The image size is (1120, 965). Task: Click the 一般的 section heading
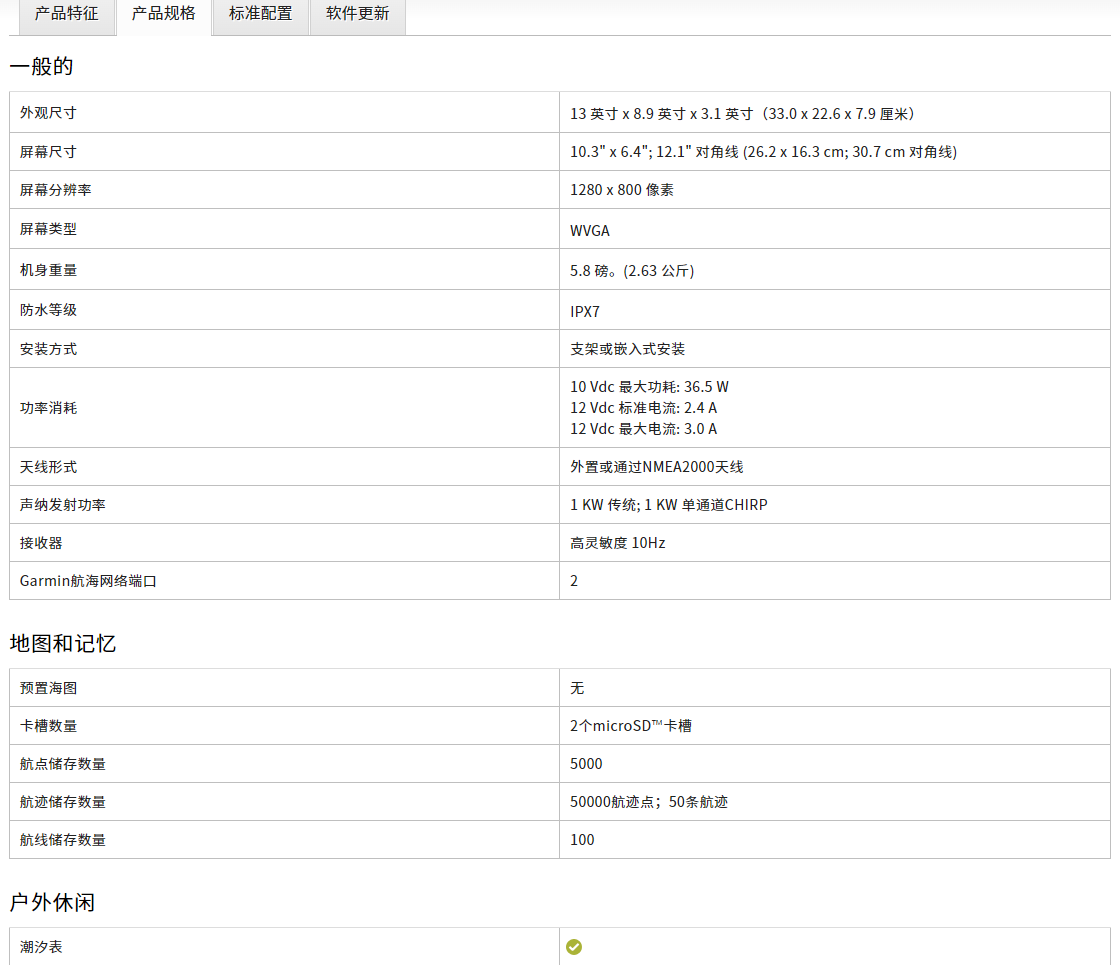[x=42, y=67]
